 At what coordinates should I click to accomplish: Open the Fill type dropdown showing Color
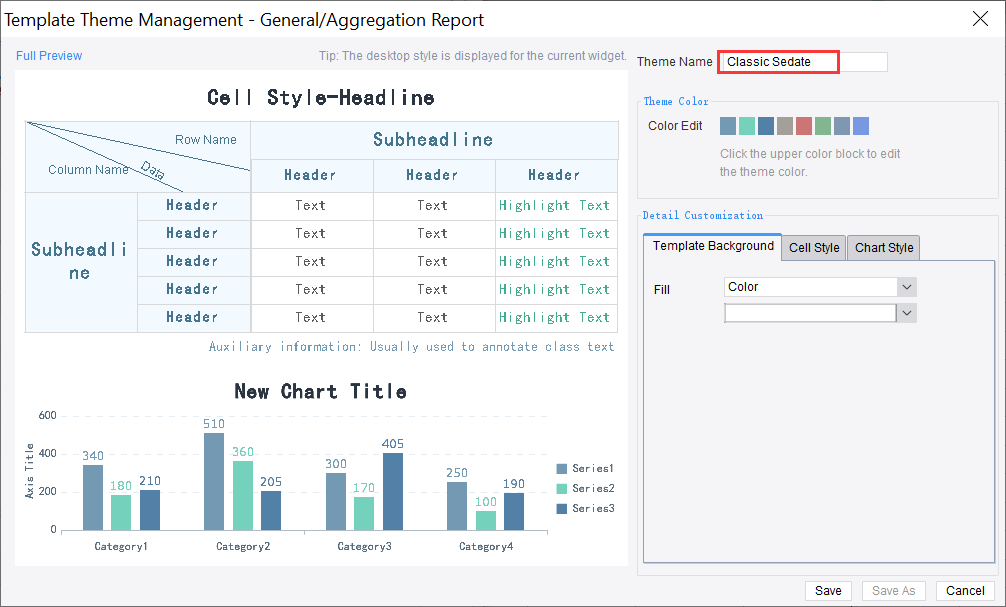(x=905, y=287)
